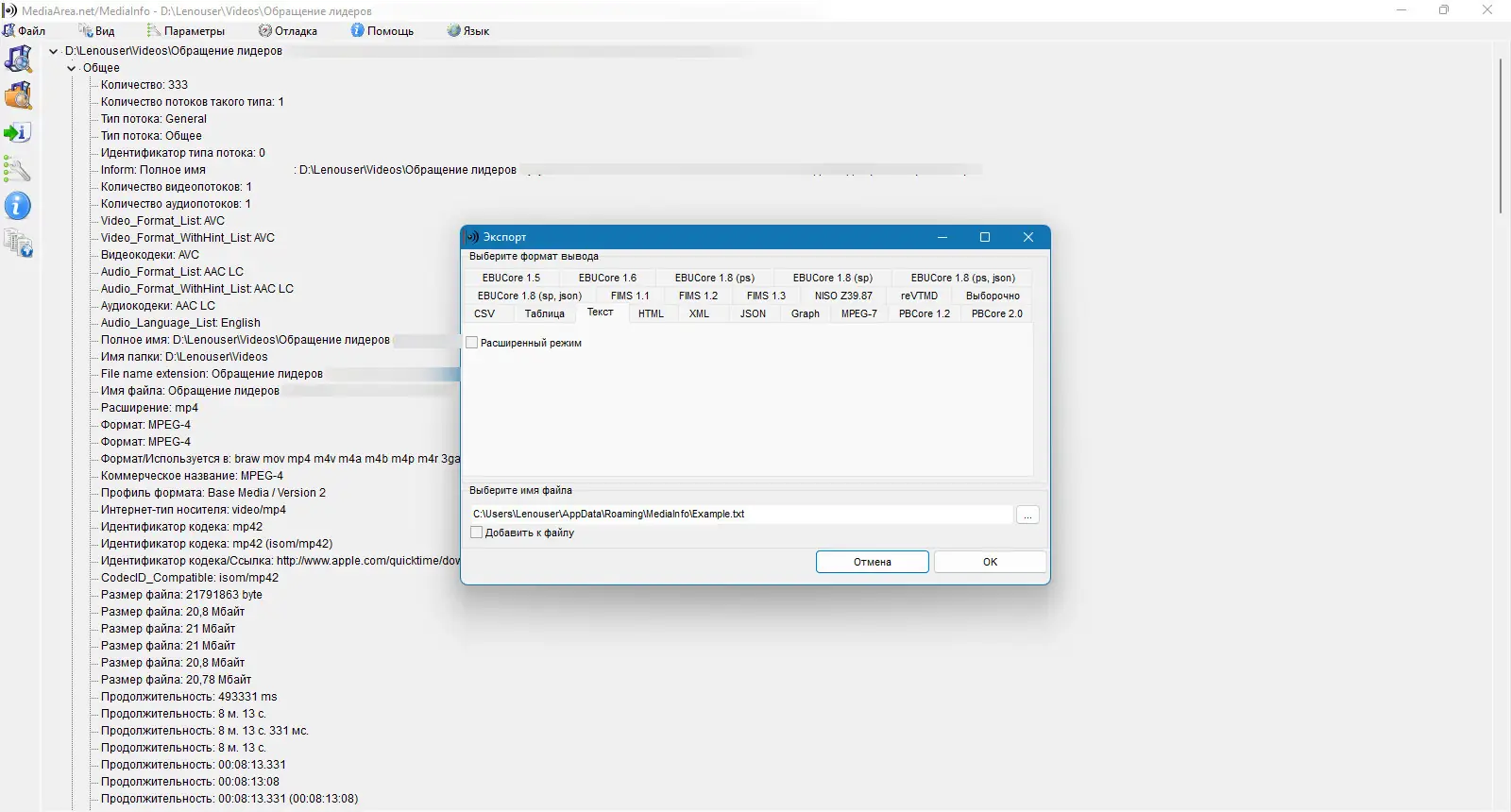Open the Помощь menu
This screenshot has height=812, width=1511.
pos(382,31)
